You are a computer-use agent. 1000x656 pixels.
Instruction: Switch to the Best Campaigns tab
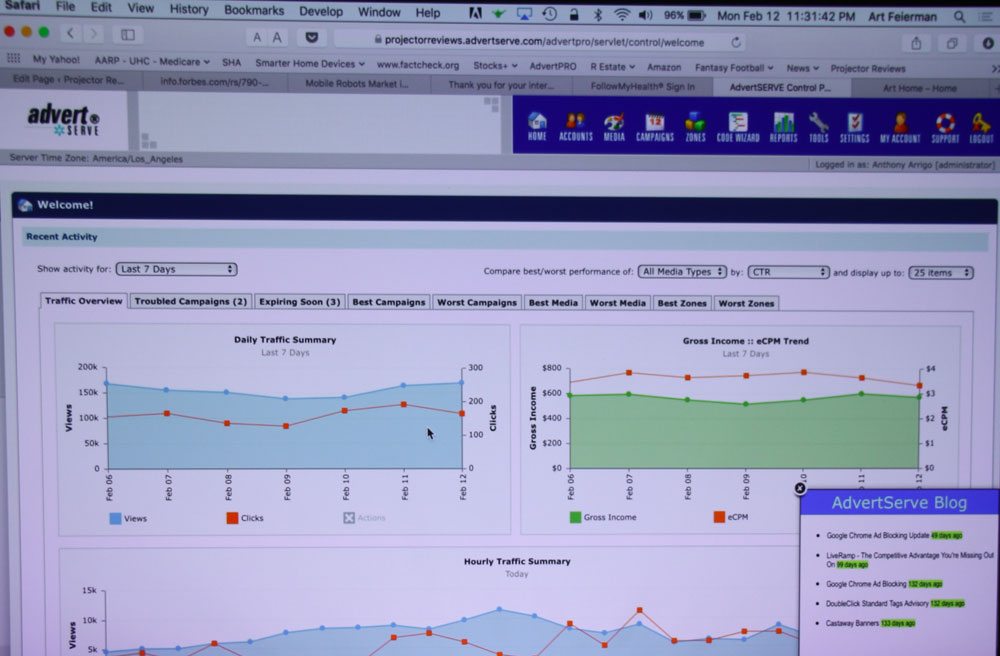(388, 302)
